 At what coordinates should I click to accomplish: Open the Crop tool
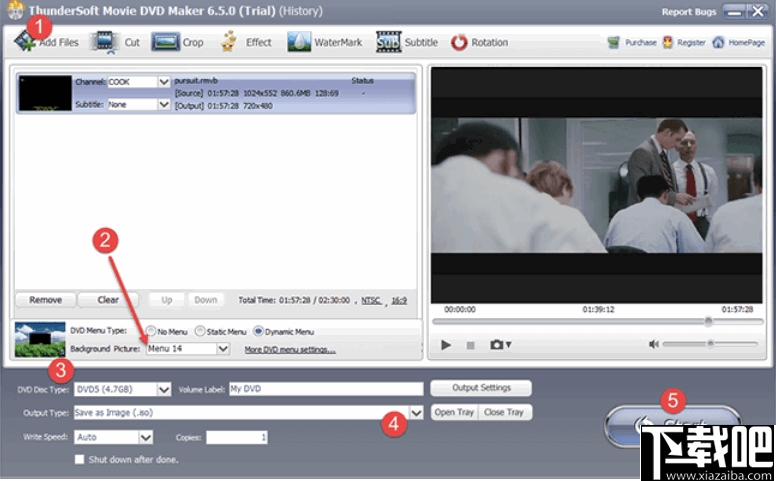click(x=178, y=42)
